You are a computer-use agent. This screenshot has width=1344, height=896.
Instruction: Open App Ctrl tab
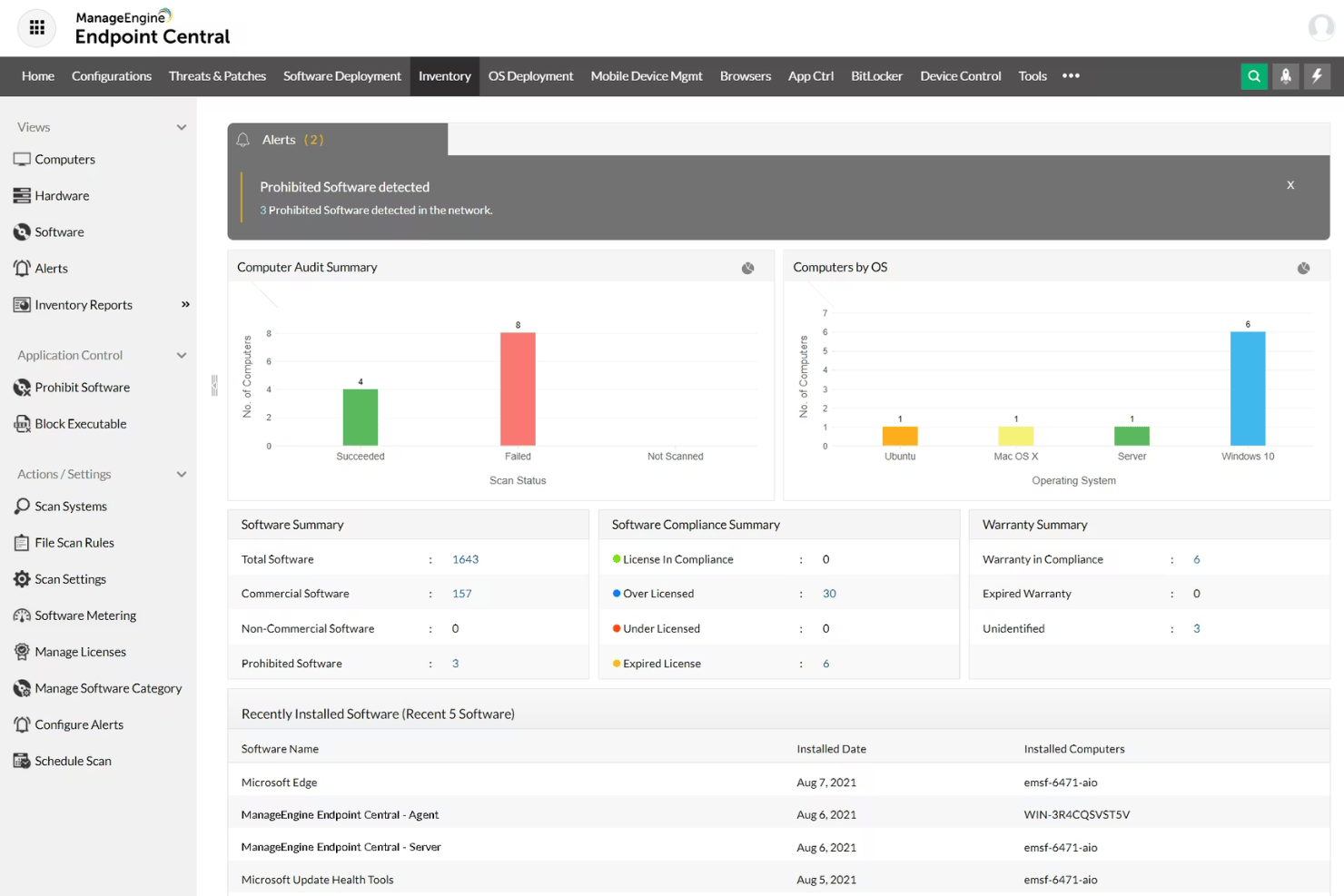pos(811,76)
